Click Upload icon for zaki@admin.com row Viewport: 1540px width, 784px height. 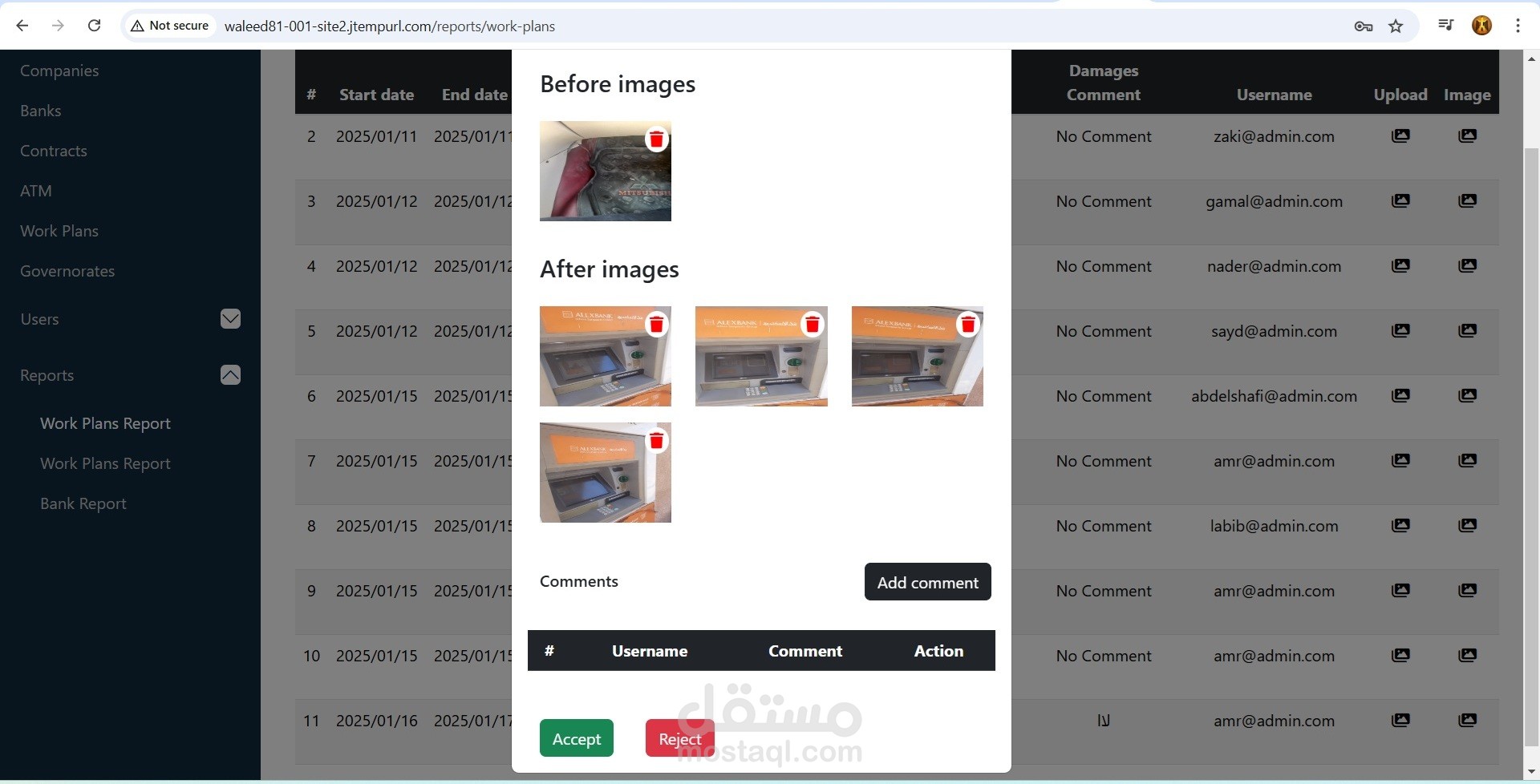[x=1400, y=136]
